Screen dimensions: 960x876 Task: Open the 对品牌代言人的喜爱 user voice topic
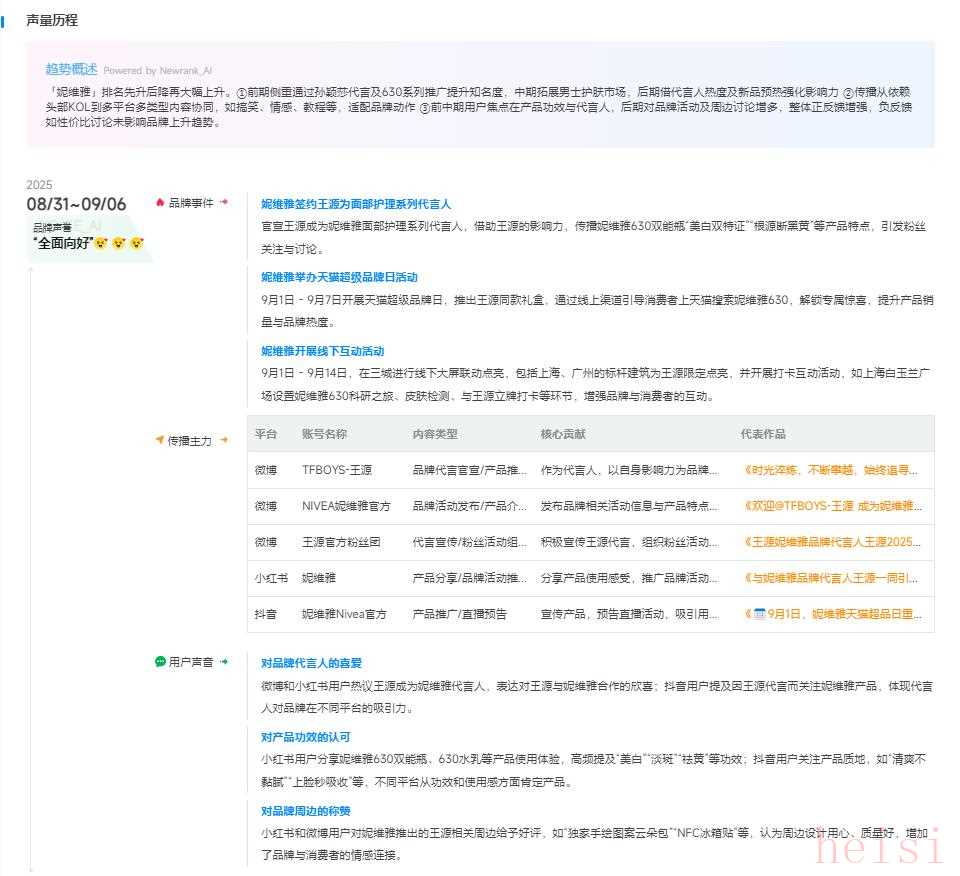pos(311,663)
